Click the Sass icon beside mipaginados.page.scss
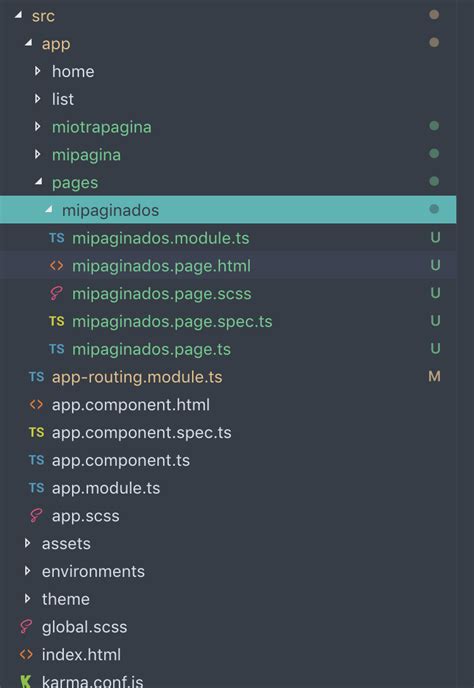The width and height of the screenshot is (474, 688). [x=56, y=293]
